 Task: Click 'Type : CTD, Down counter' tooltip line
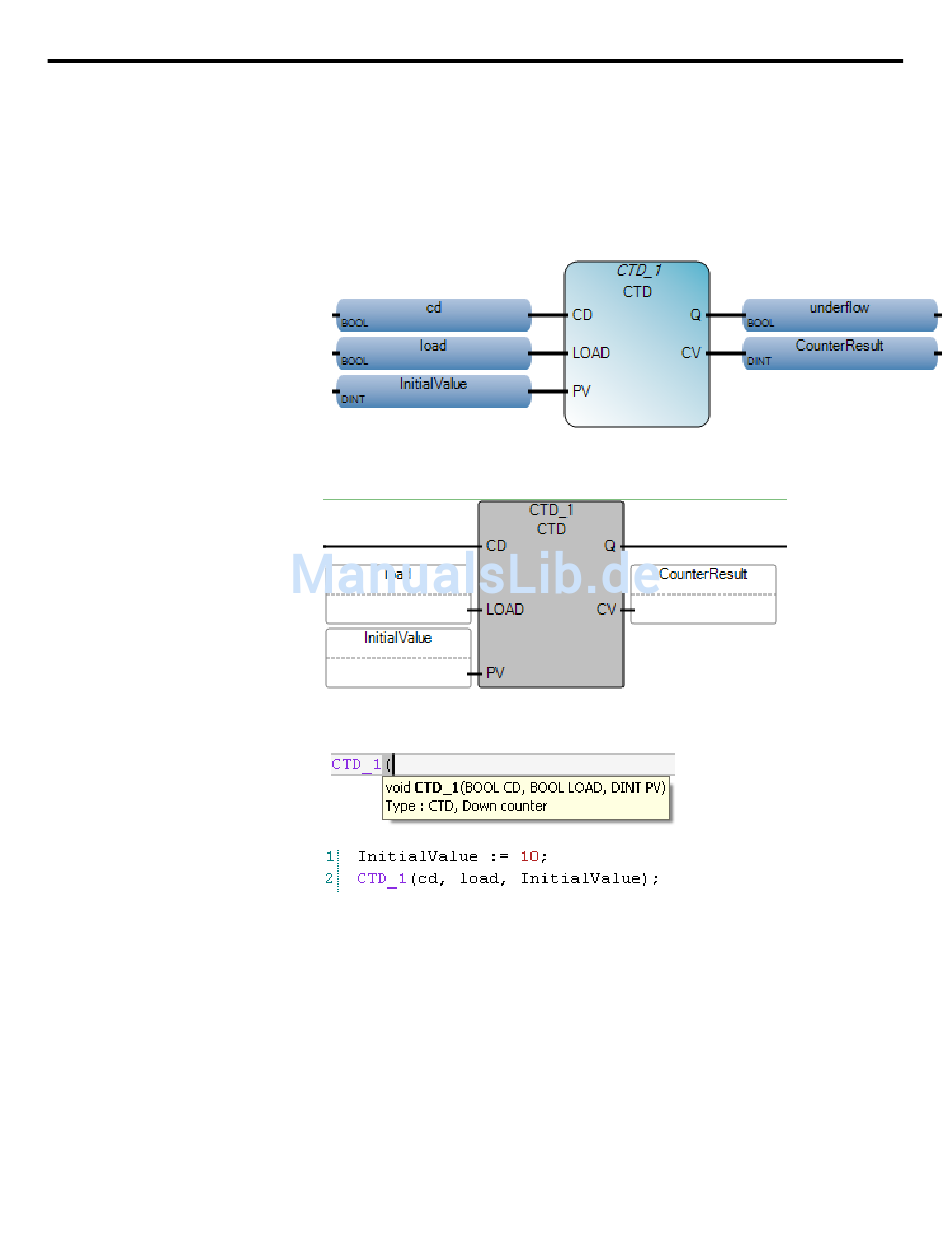coord(466,806)
